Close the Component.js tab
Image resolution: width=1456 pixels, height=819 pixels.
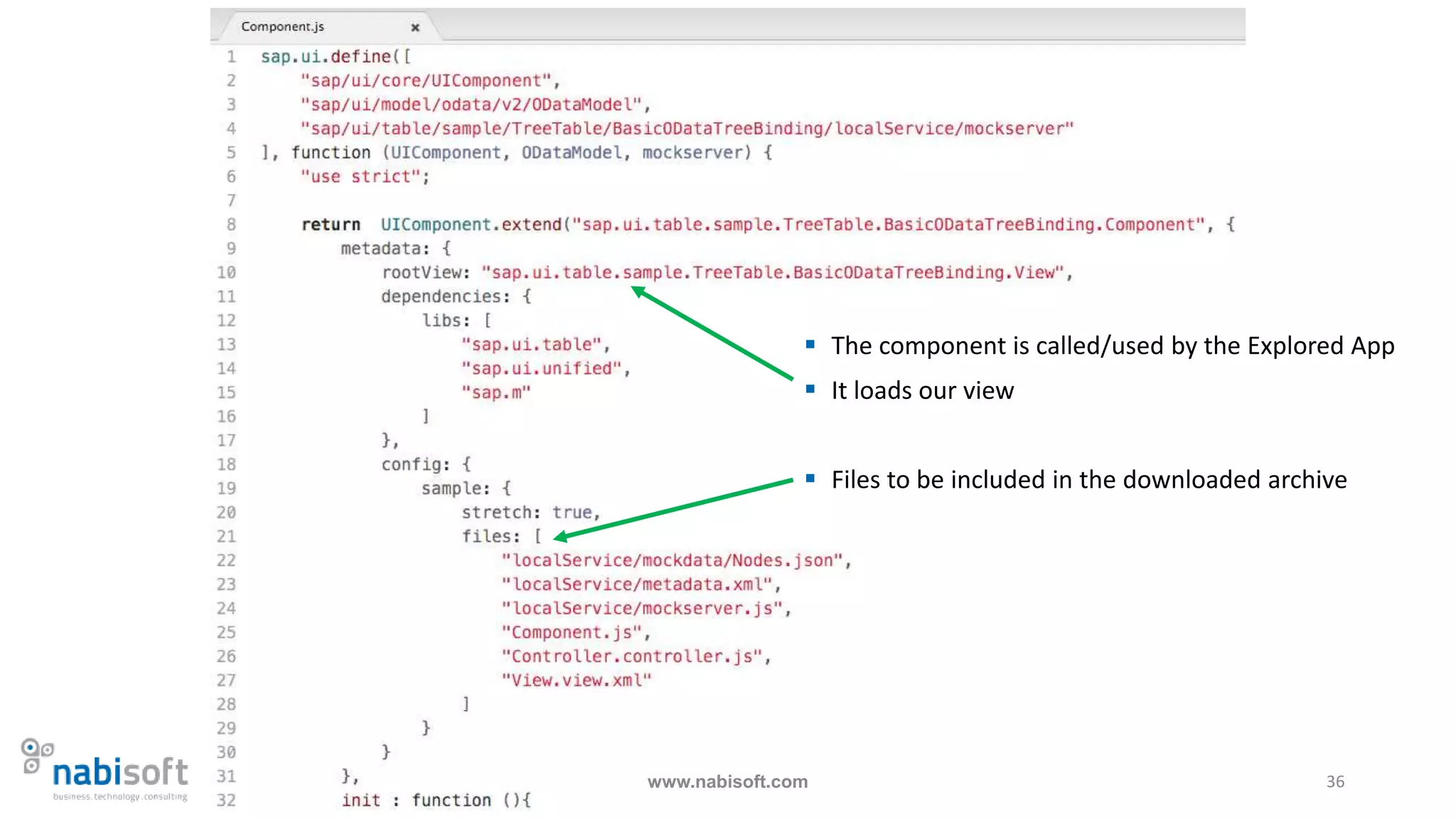point(415,28)
